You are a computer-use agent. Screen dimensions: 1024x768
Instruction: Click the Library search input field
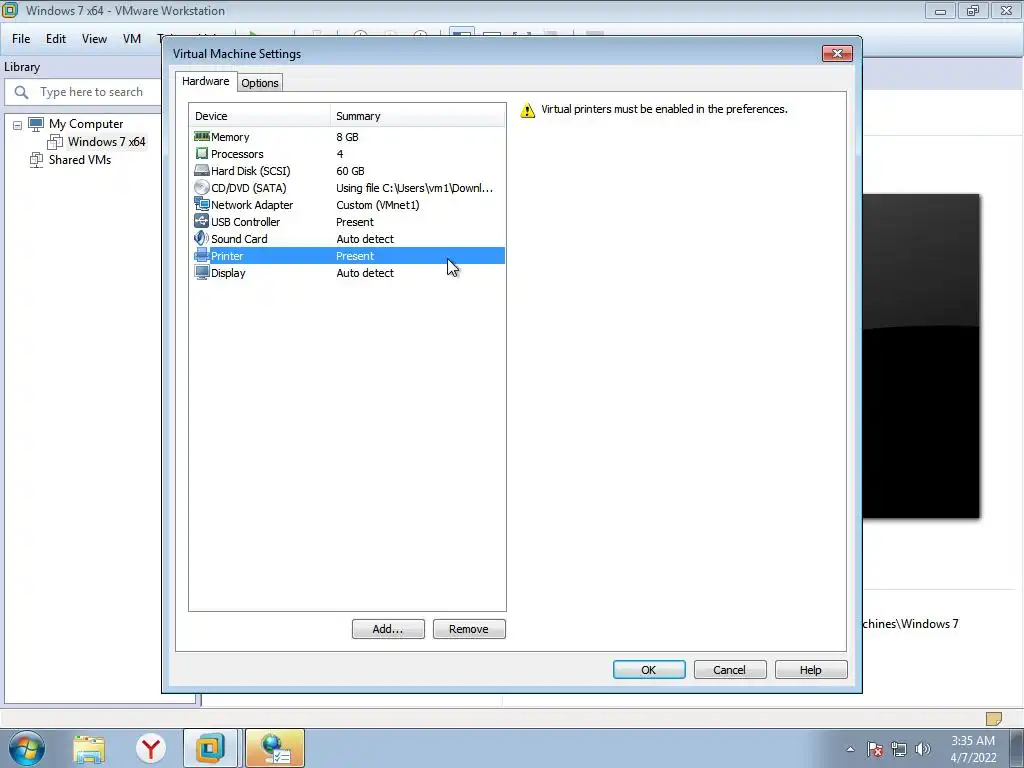tap(84, 92)
